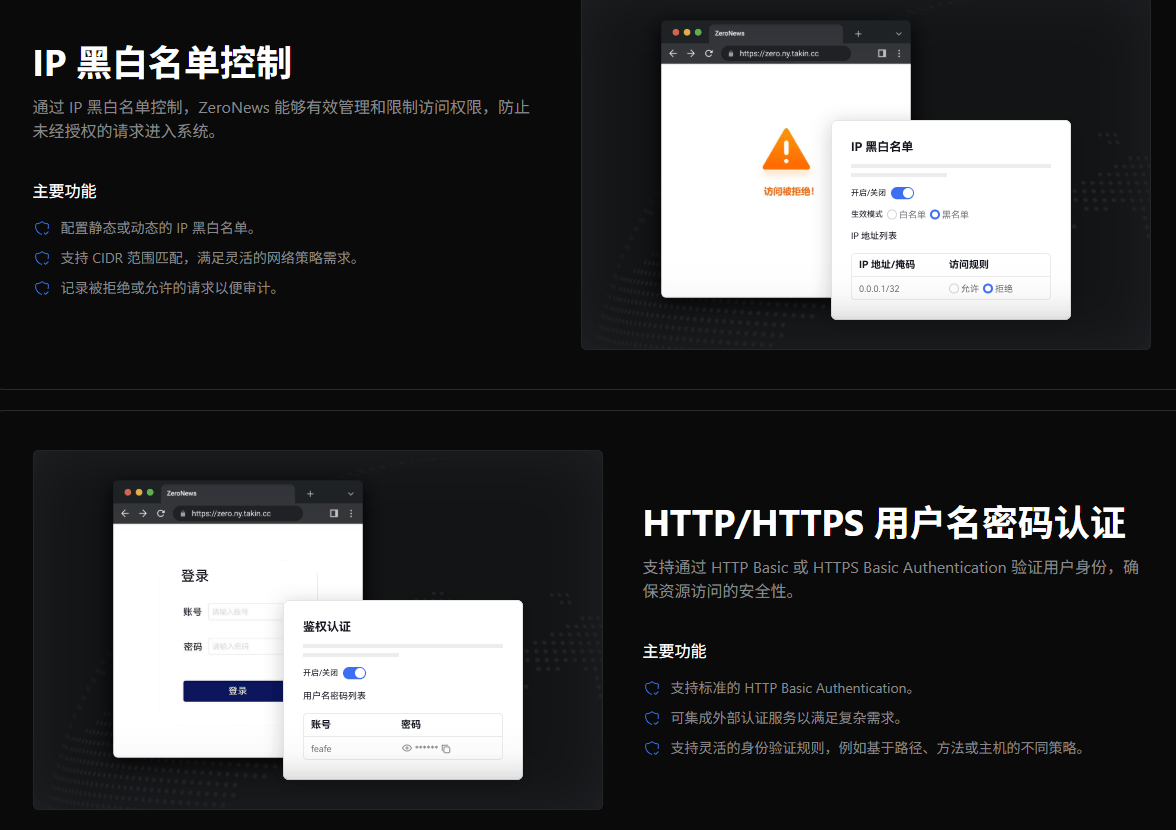This screenshot has height=830, width=1176.
Task: Click the padlock icon in the address bar
Action: tap(731, 53)
